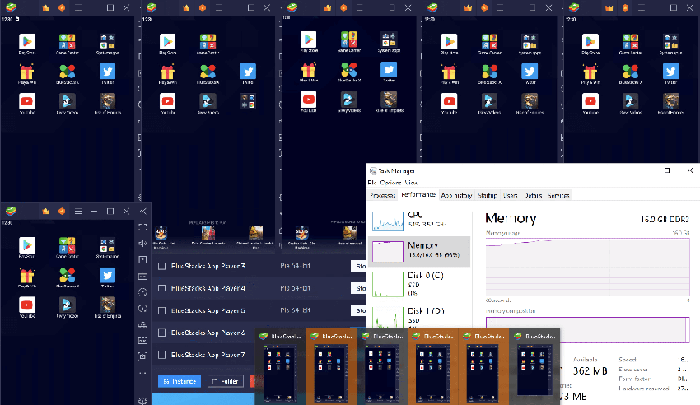Open hamburger menu in second top BlueStacks window

coord(219,8)
